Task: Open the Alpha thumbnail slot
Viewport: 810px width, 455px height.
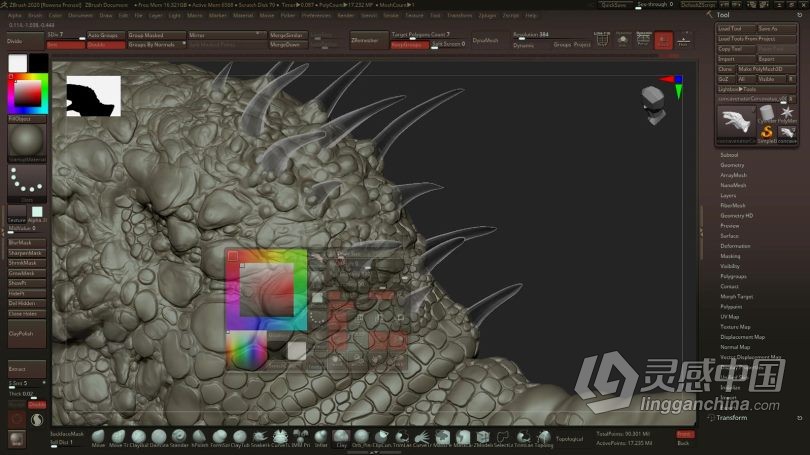Action: [x=37, y=212]
